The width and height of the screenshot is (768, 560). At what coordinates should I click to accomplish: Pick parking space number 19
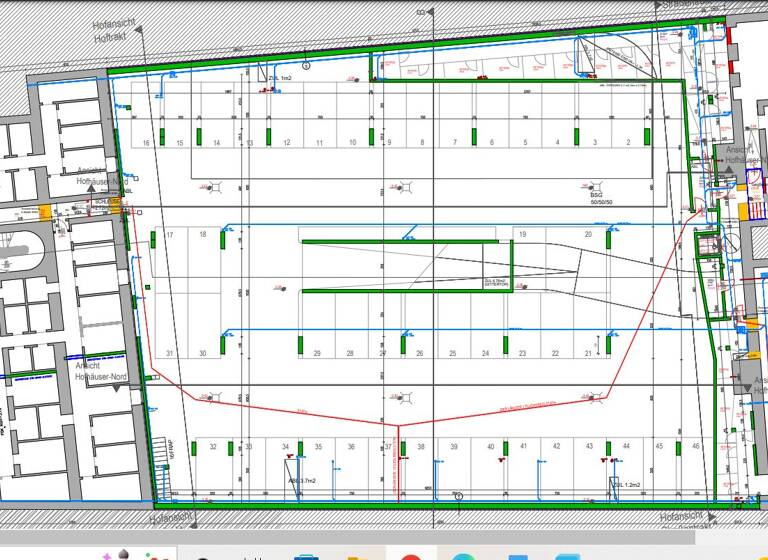522,234
